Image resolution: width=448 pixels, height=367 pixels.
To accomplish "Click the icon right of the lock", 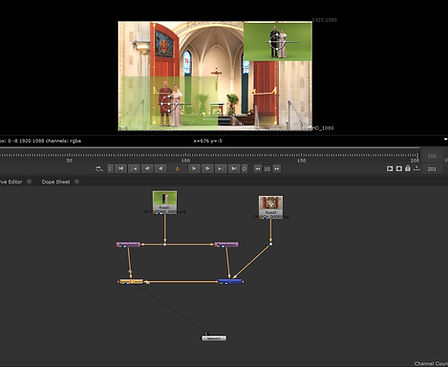I will coord(416,168).
